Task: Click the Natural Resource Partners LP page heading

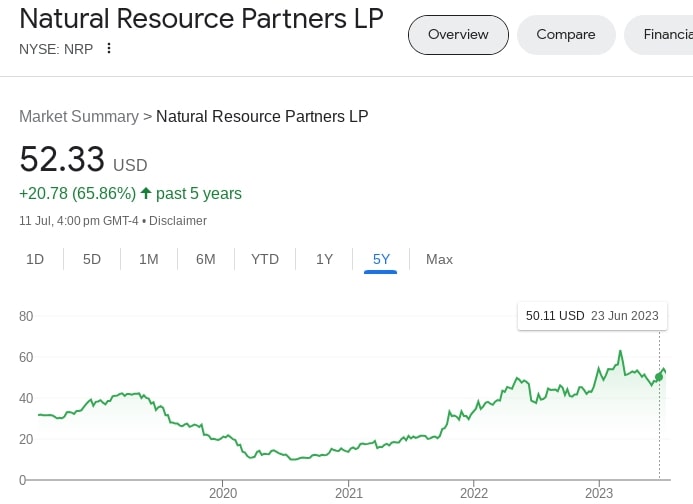Action: pos(201,19)
